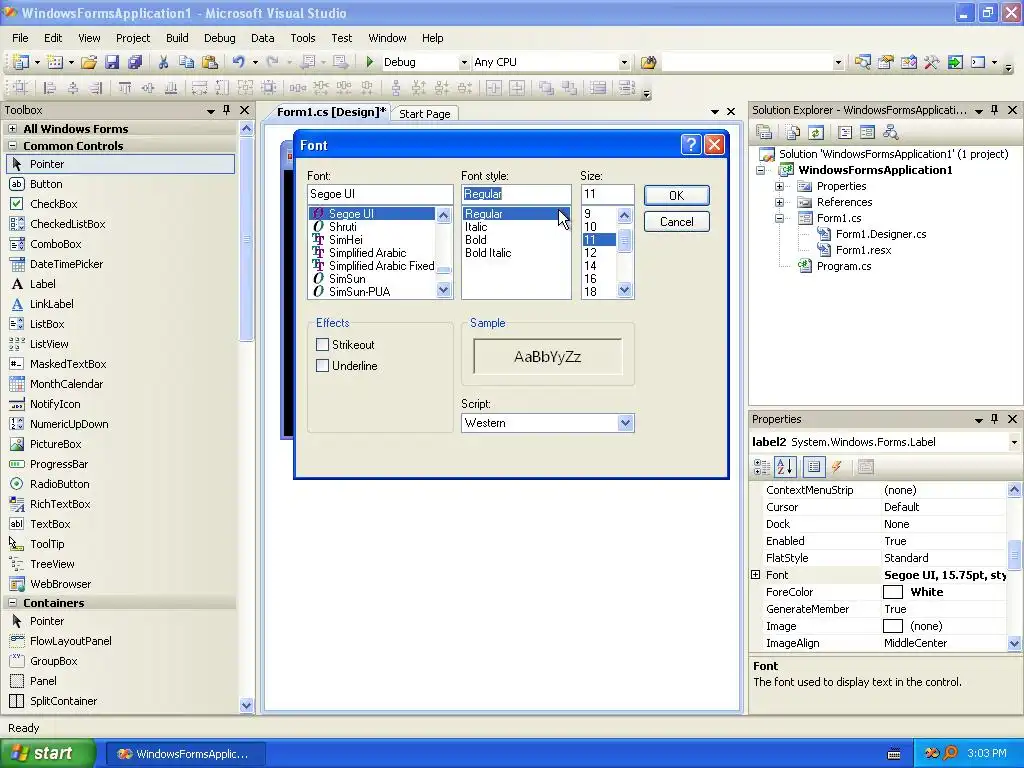Click Alphabetical sort icon in Properties panel
This screenshot has width=1024, height=768.
785,466
